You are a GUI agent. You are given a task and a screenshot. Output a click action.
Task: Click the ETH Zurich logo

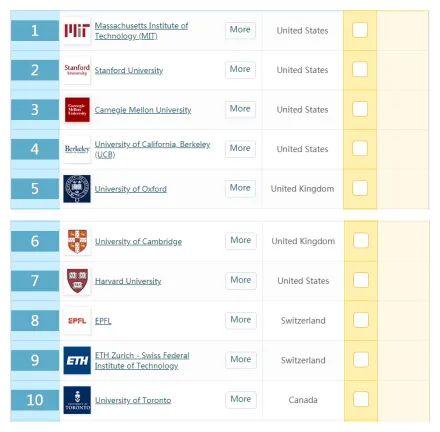click(77, 360)
